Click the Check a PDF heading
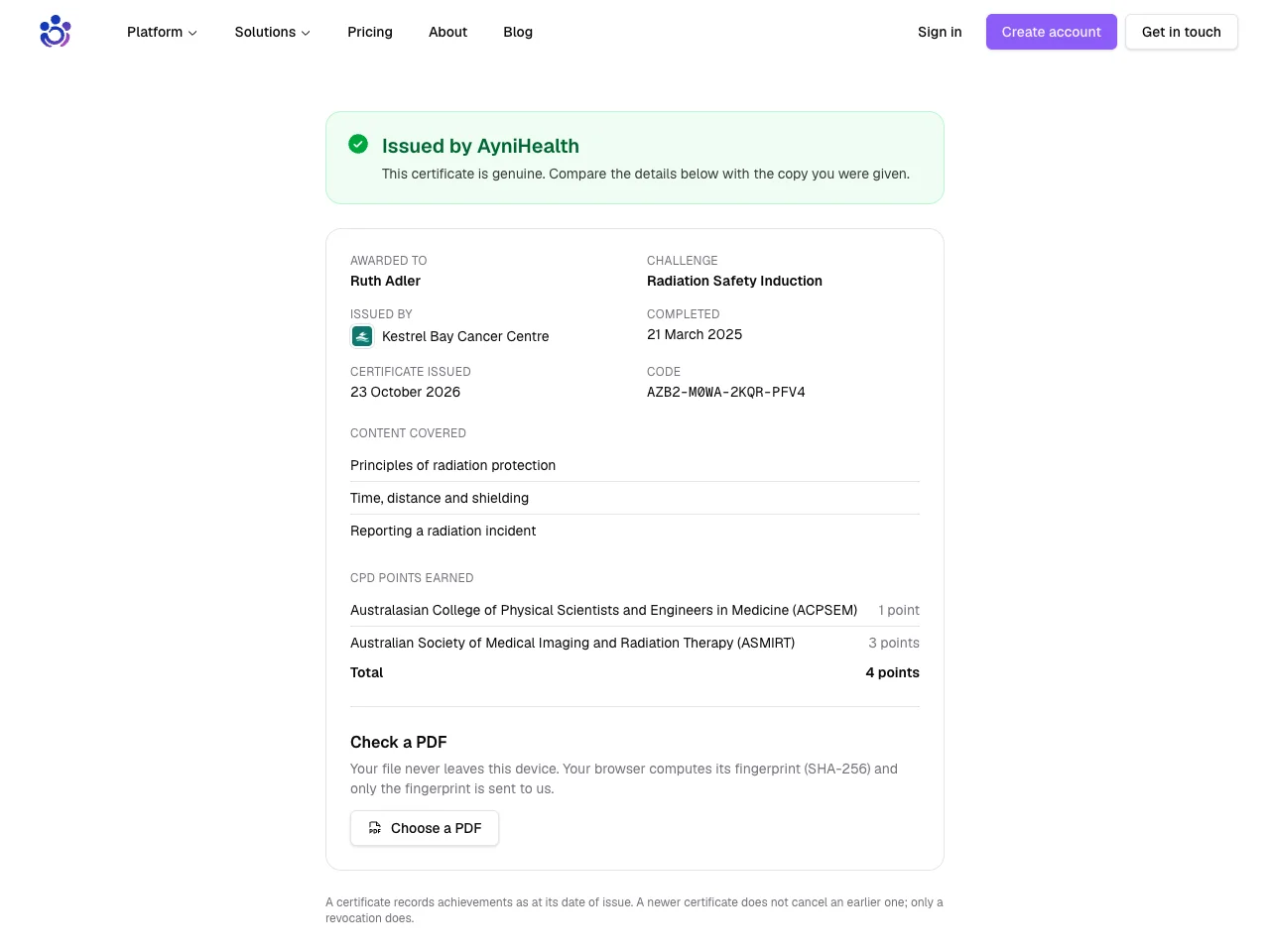The width and height of the screenshot is (1270, 952). (x=399, y=742)
